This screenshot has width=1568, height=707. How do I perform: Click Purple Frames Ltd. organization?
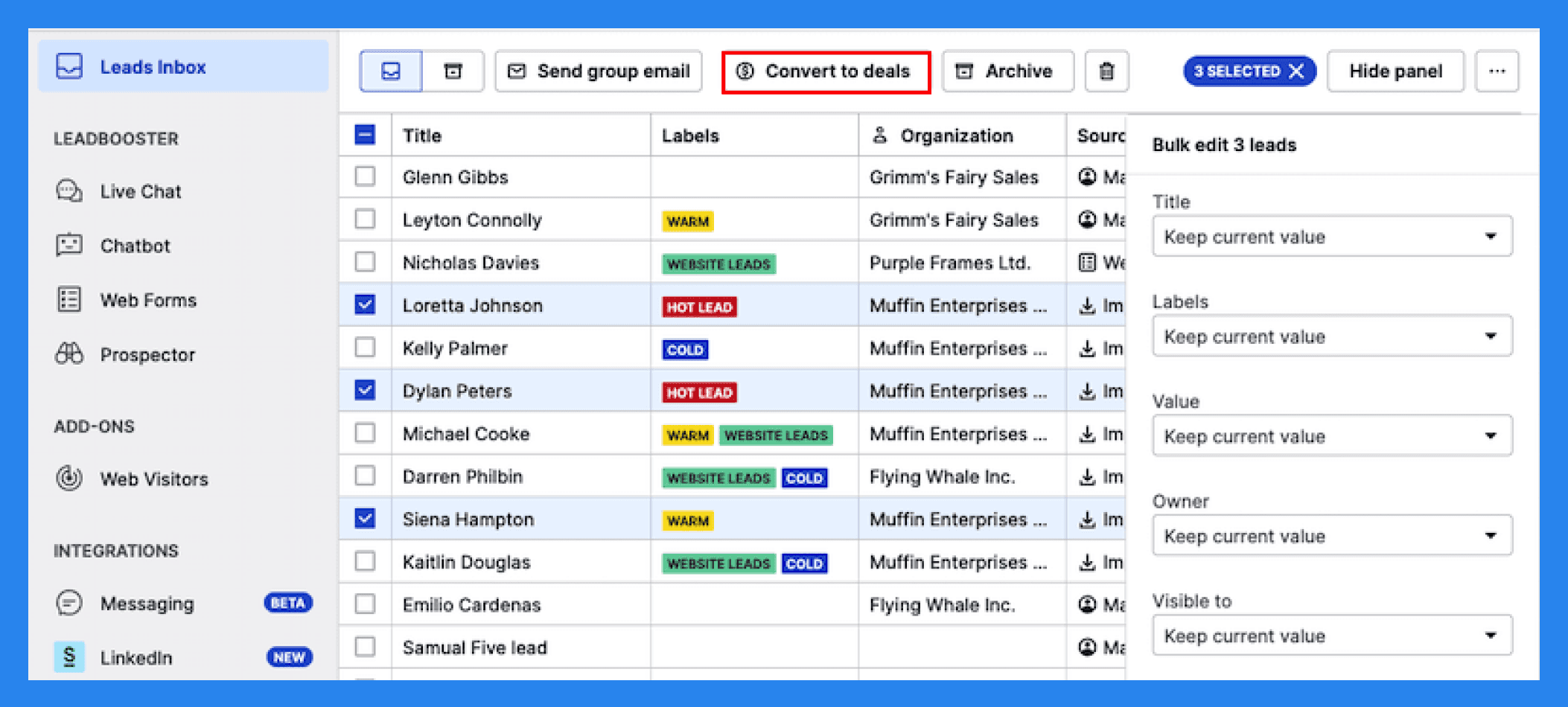tap(950, 263)
